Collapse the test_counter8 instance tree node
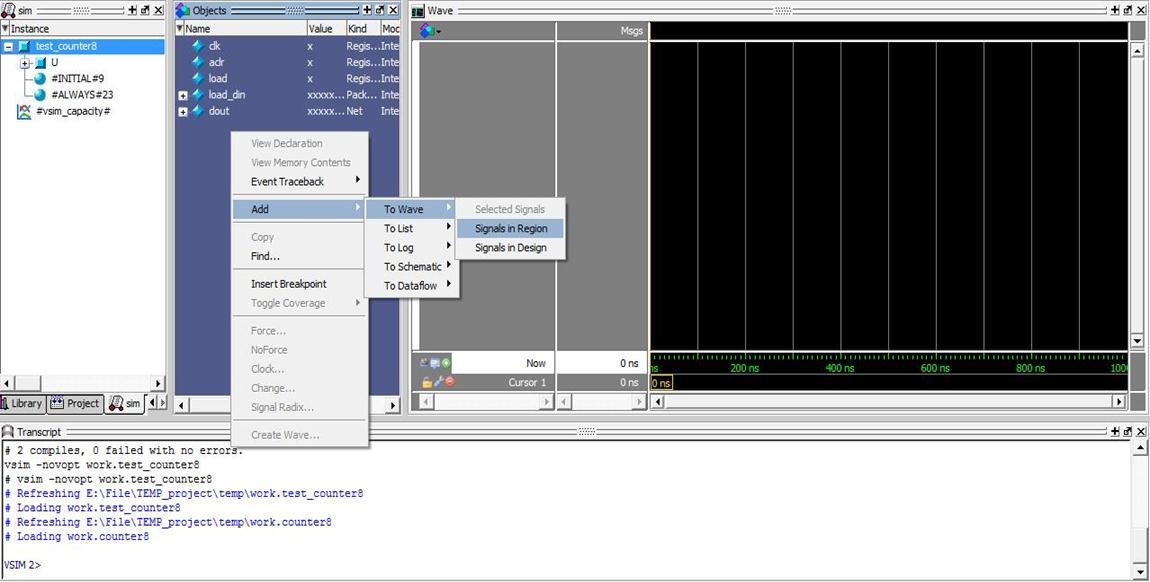1150x582 pixels. 8,46
